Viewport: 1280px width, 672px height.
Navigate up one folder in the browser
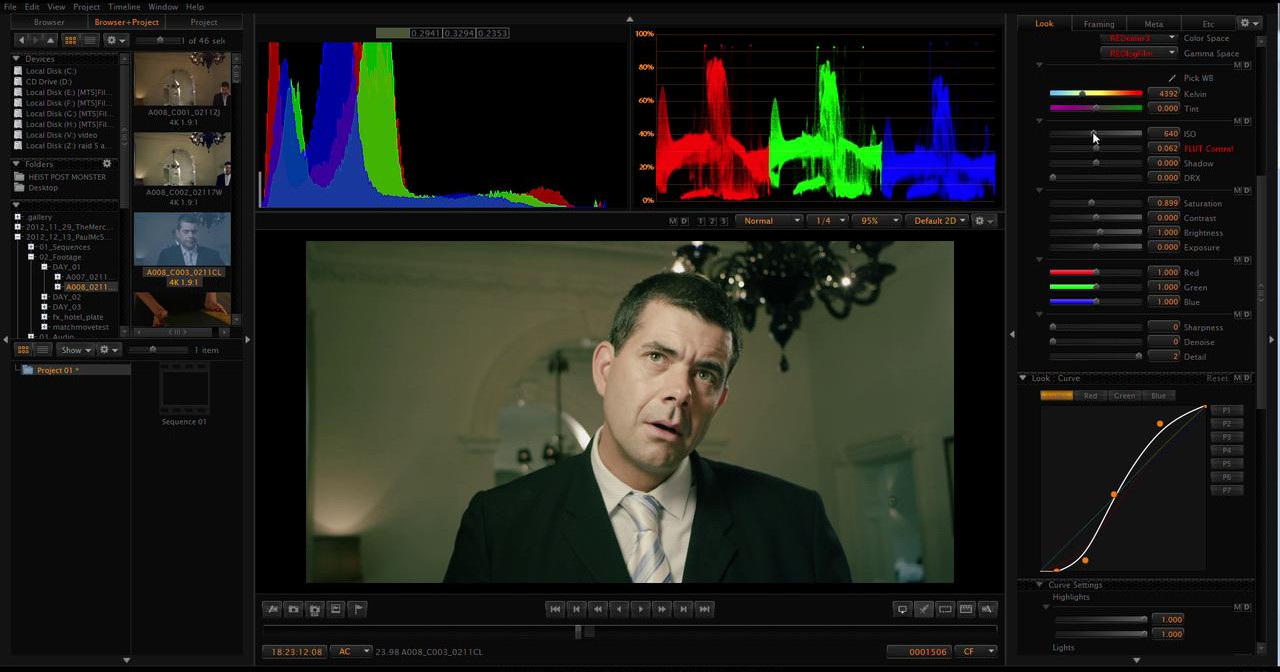click(52, 40)
